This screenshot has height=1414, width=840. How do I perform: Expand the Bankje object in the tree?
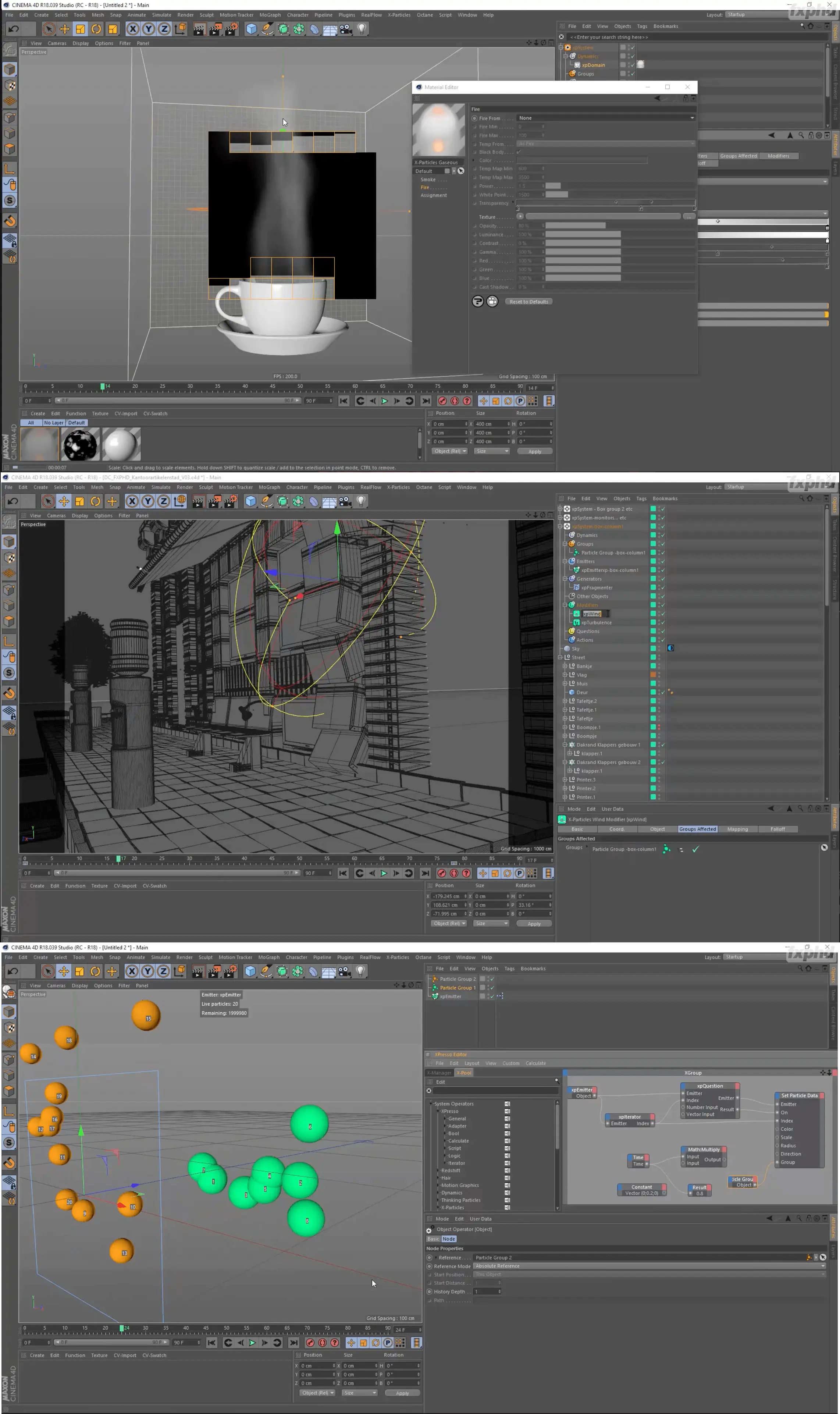tap(565, 666)
